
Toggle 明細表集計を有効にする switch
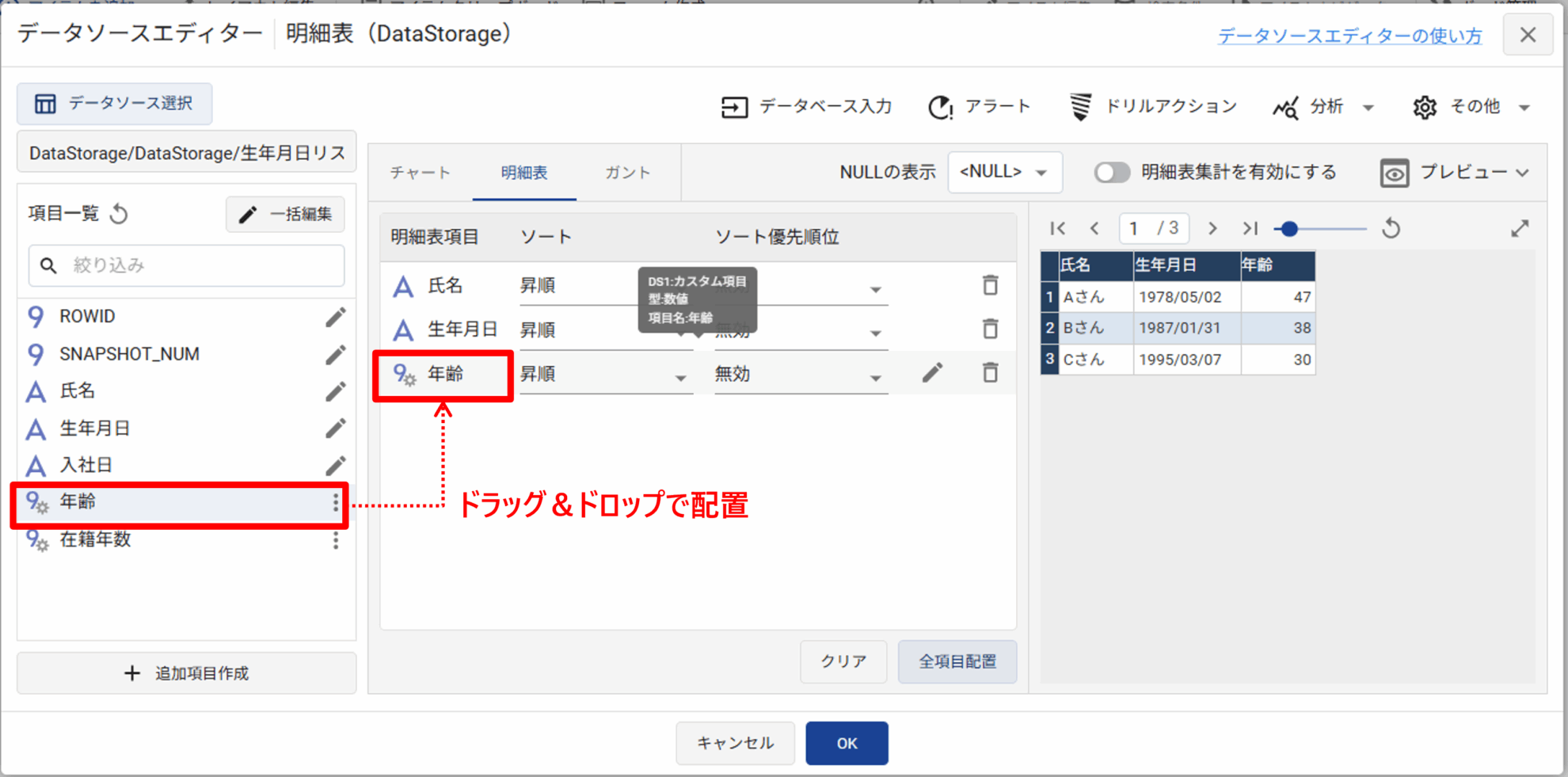(1112, 173)
